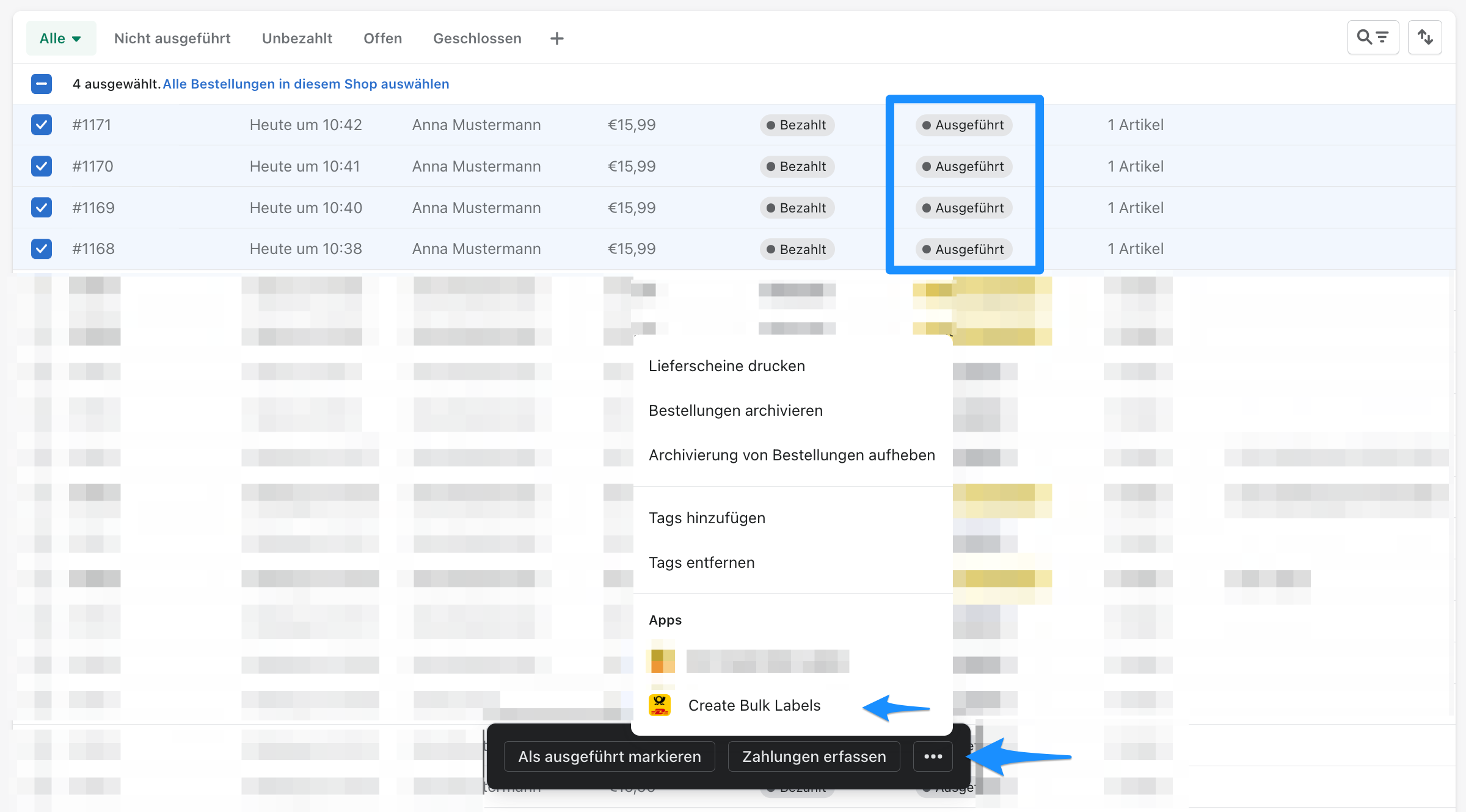Choose Lieferscheine drucken from the menu
The width and height of the screenshot is (1466, 812).
click(x=726, y=366)
